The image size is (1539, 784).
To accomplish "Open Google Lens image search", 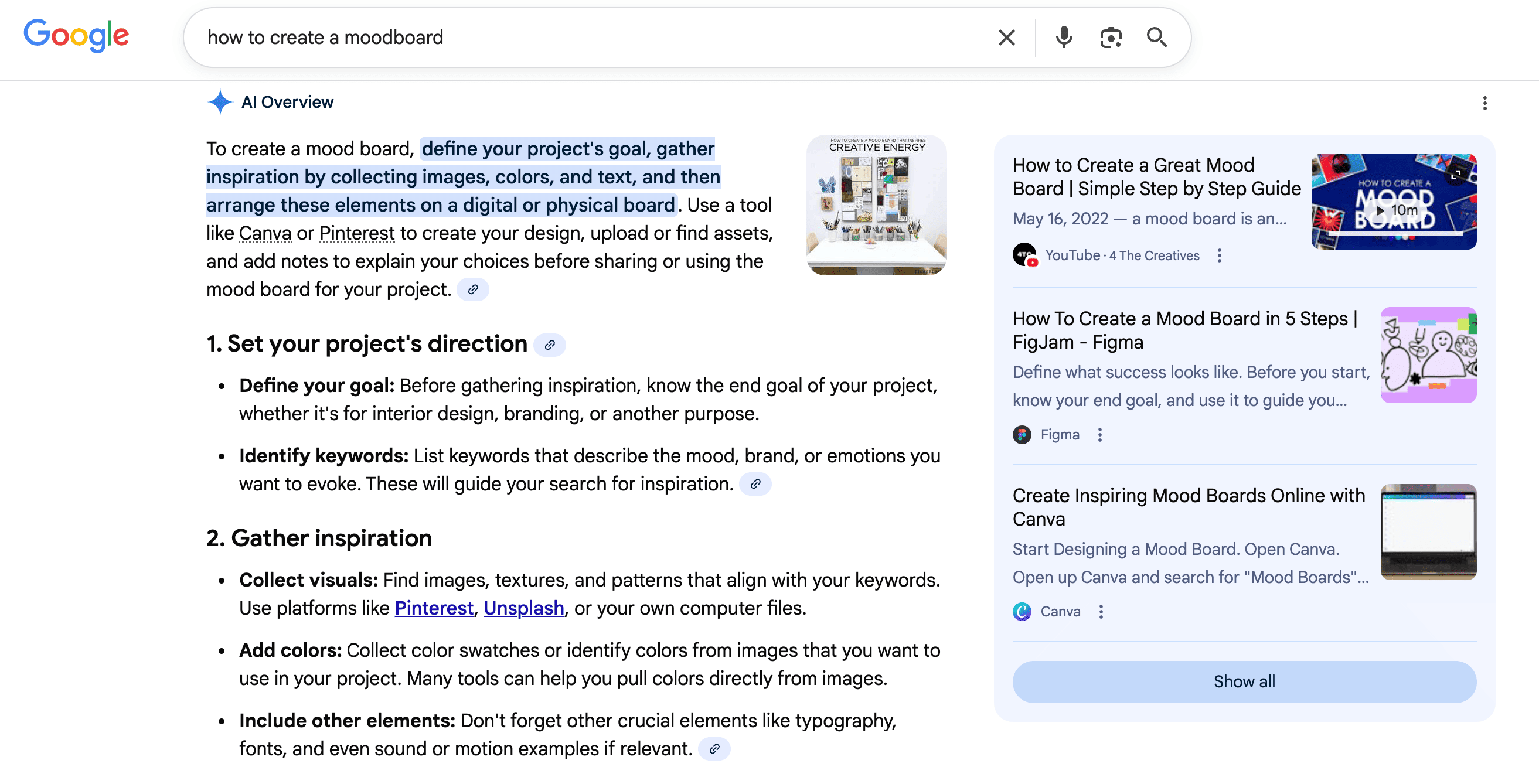I will point(1110,38).
